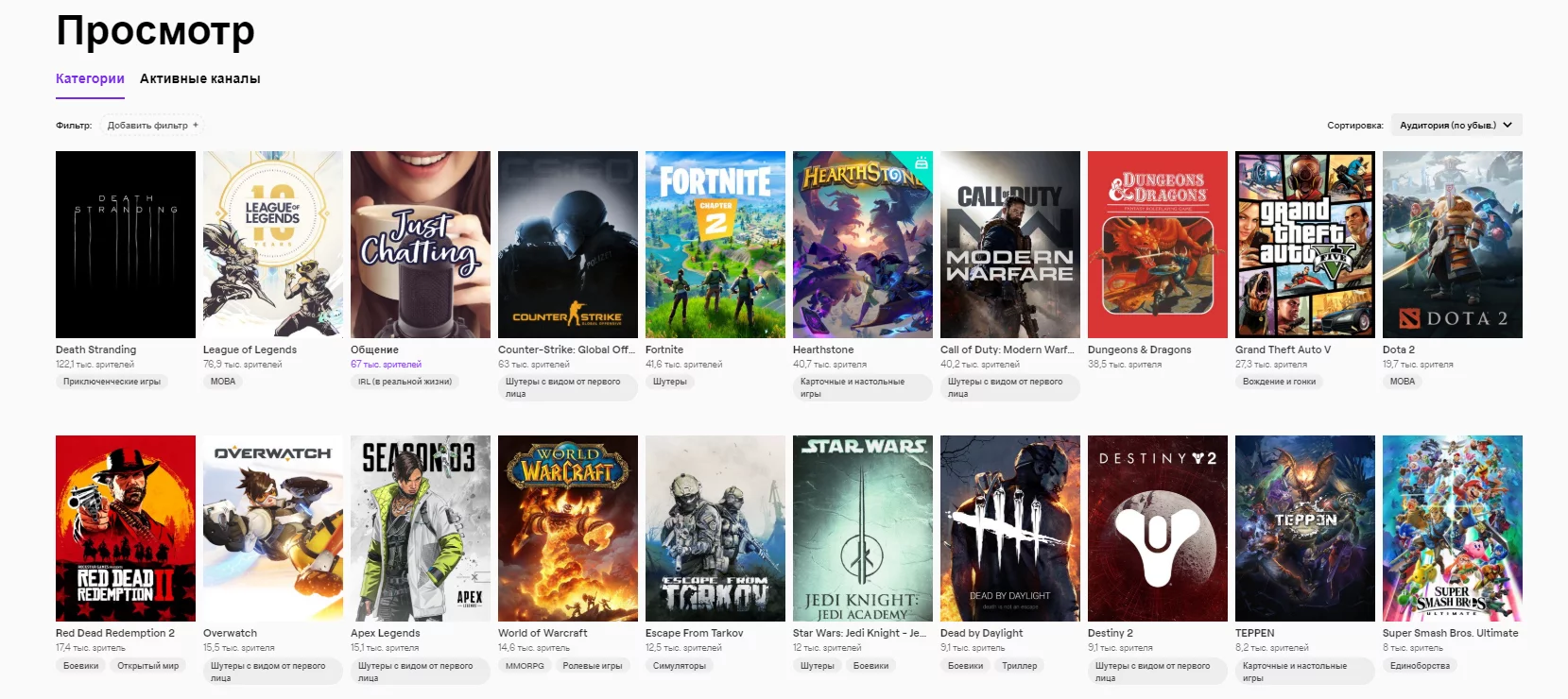The image size is (1568, 699).
Task: Click the Grand Theft Auto V title
Action: pos(1283,349)
